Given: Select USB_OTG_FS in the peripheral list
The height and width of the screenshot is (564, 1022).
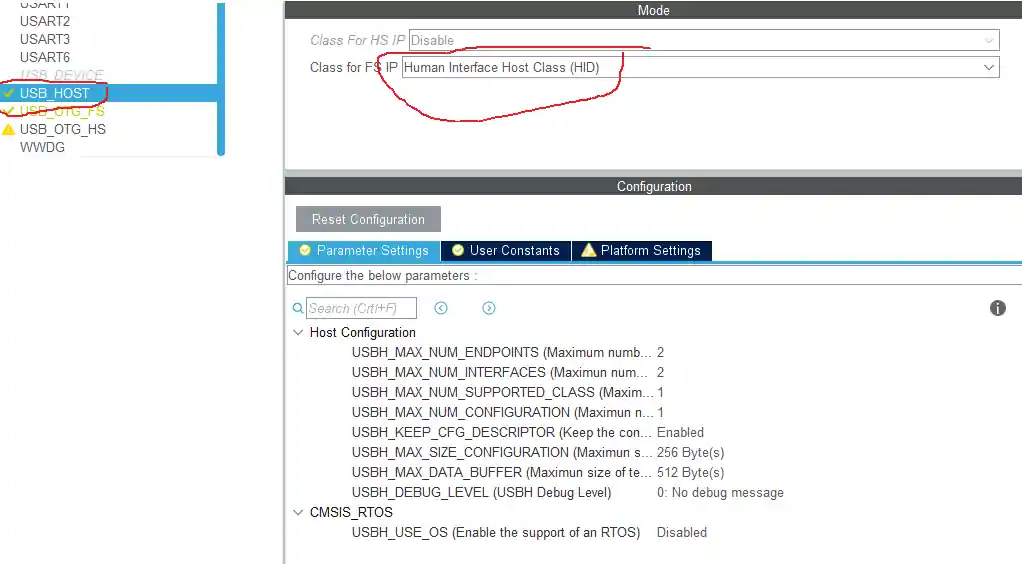Looking at the screenshot, I should tap(62, 111).
